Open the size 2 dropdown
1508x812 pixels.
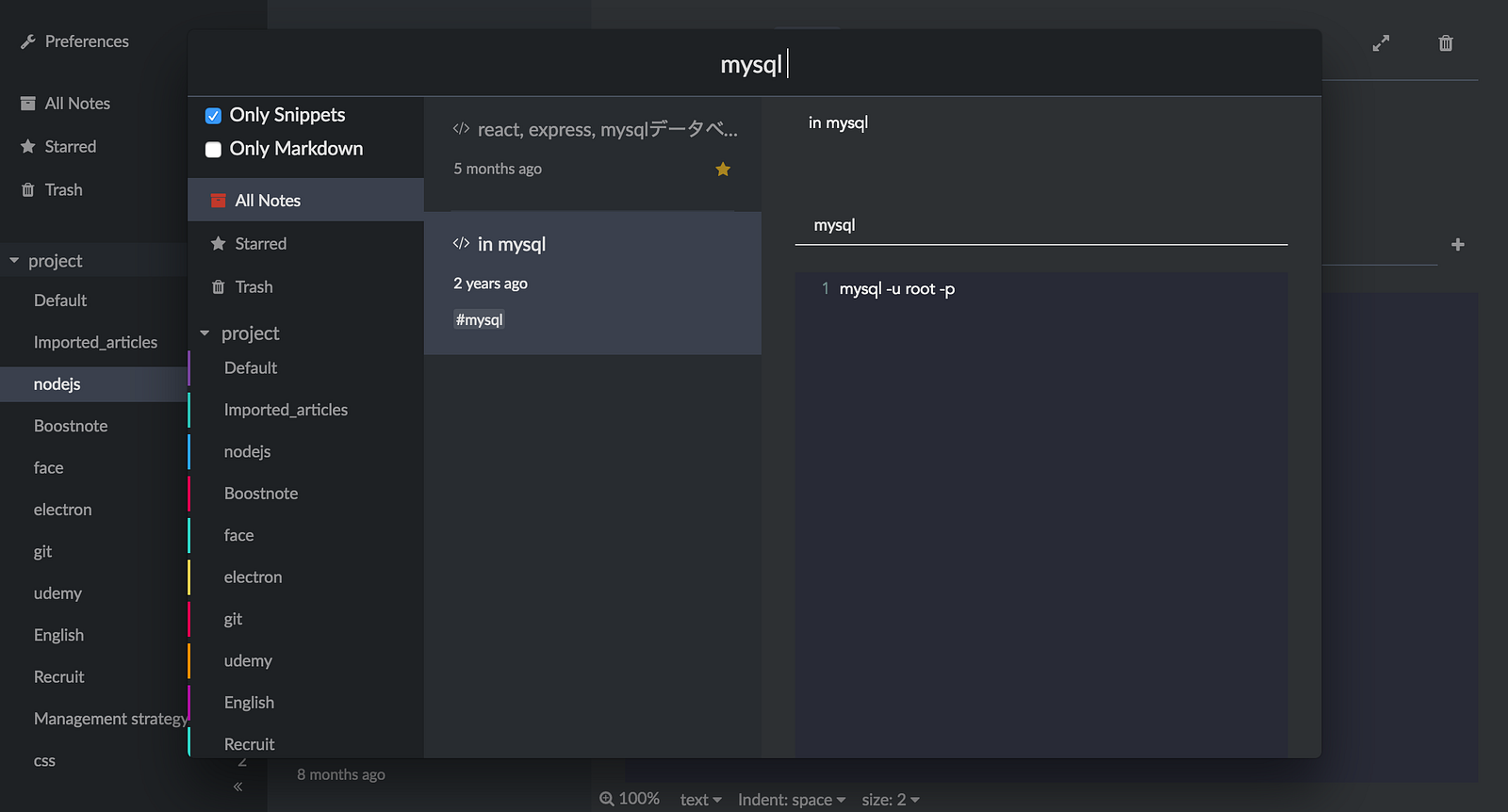pos(890,800)
